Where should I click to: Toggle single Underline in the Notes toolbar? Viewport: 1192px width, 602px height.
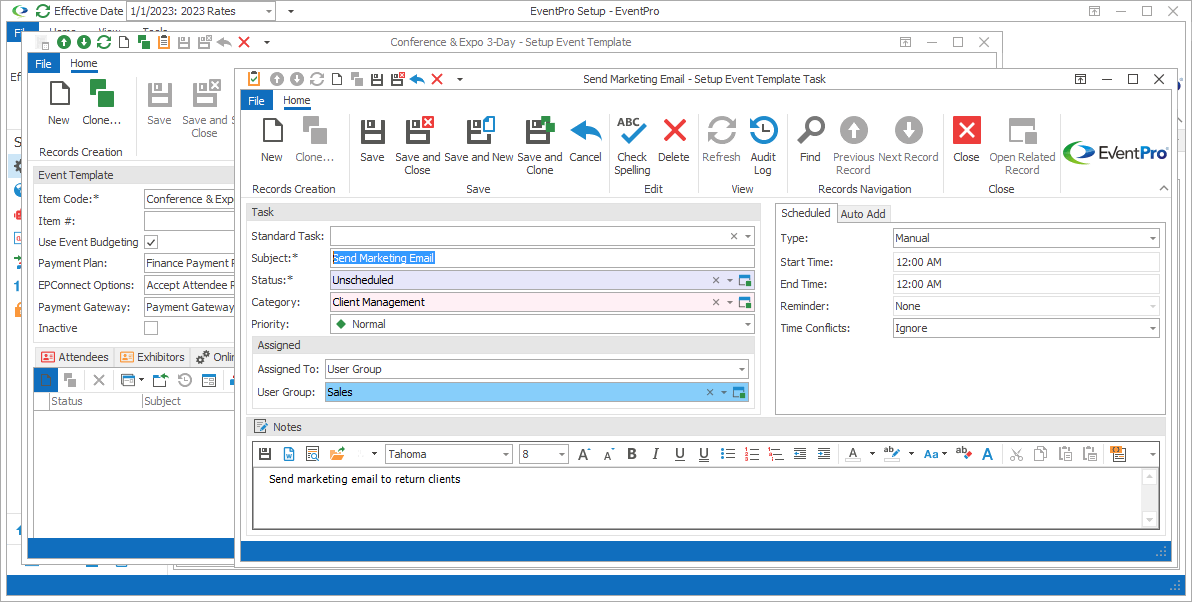tap(680, 454)
